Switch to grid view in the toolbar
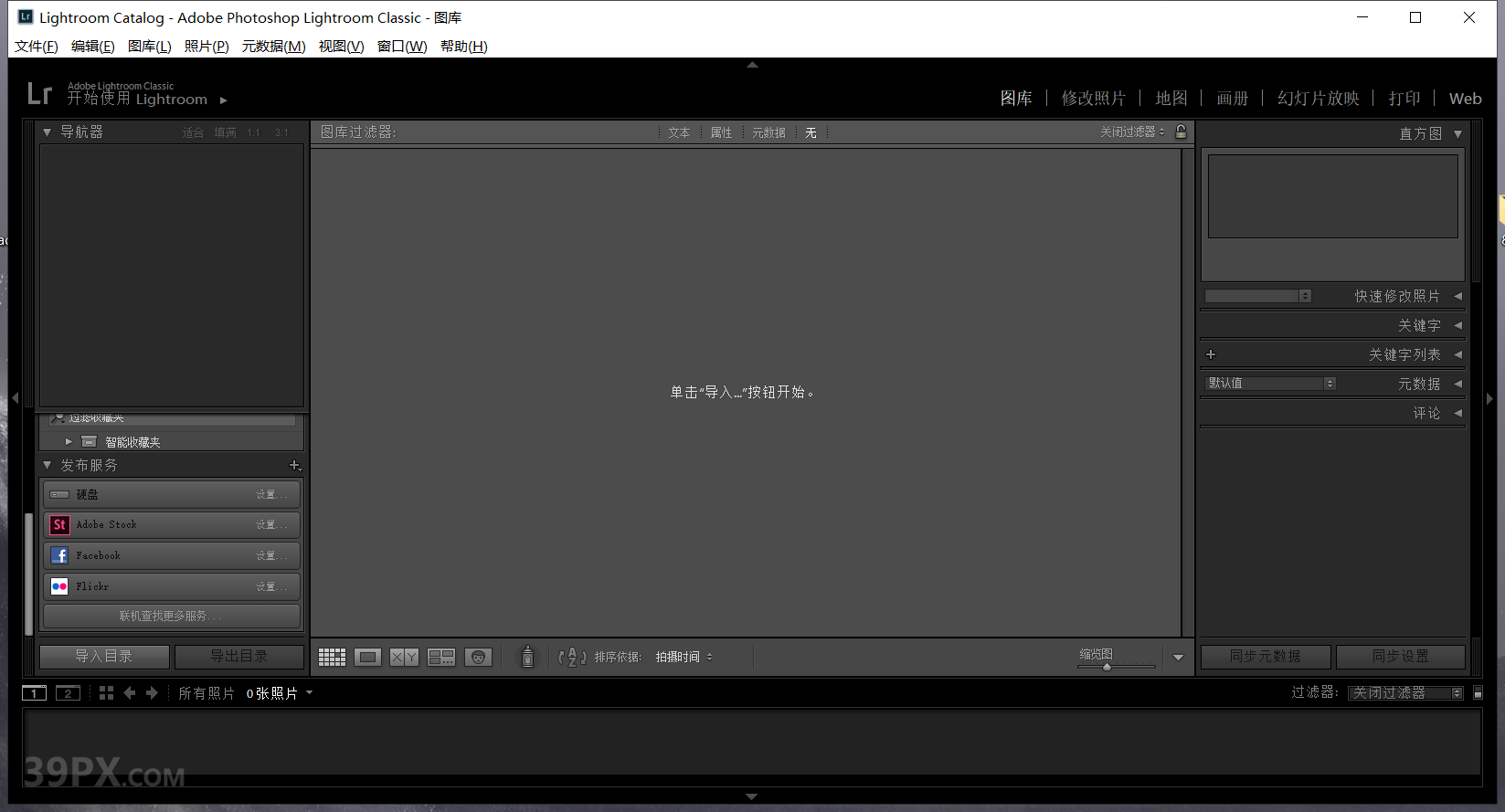 332,657
